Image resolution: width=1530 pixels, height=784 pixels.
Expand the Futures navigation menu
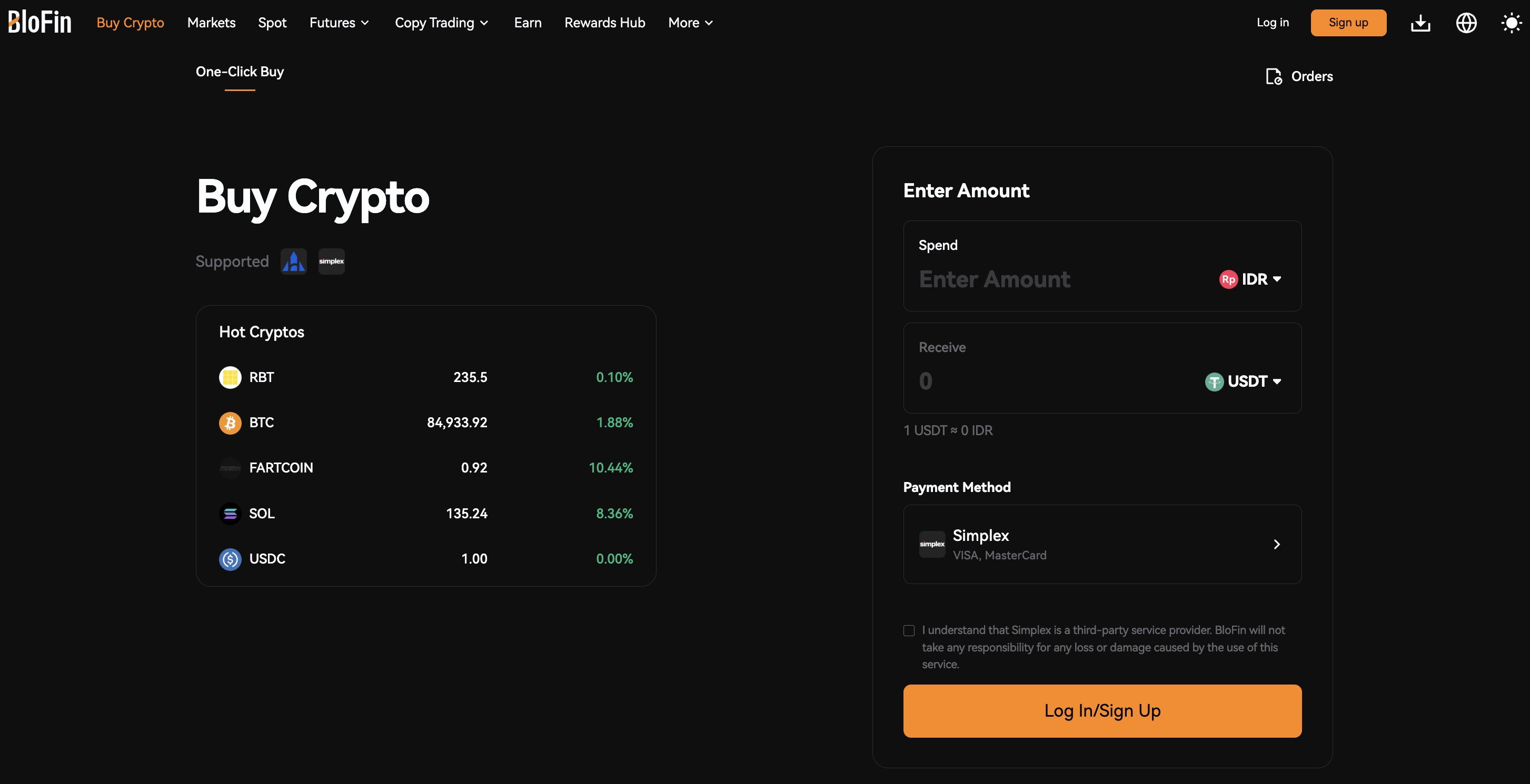tap(339, 23)
